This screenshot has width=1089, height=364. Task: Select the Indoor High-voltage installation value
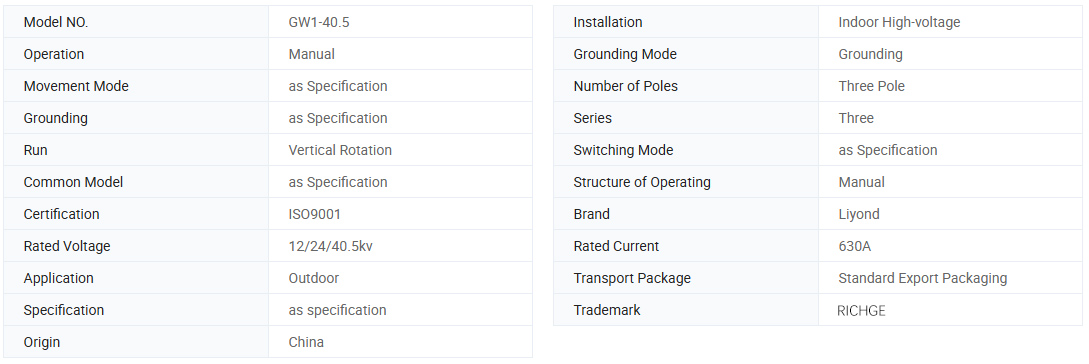point(899,22)
